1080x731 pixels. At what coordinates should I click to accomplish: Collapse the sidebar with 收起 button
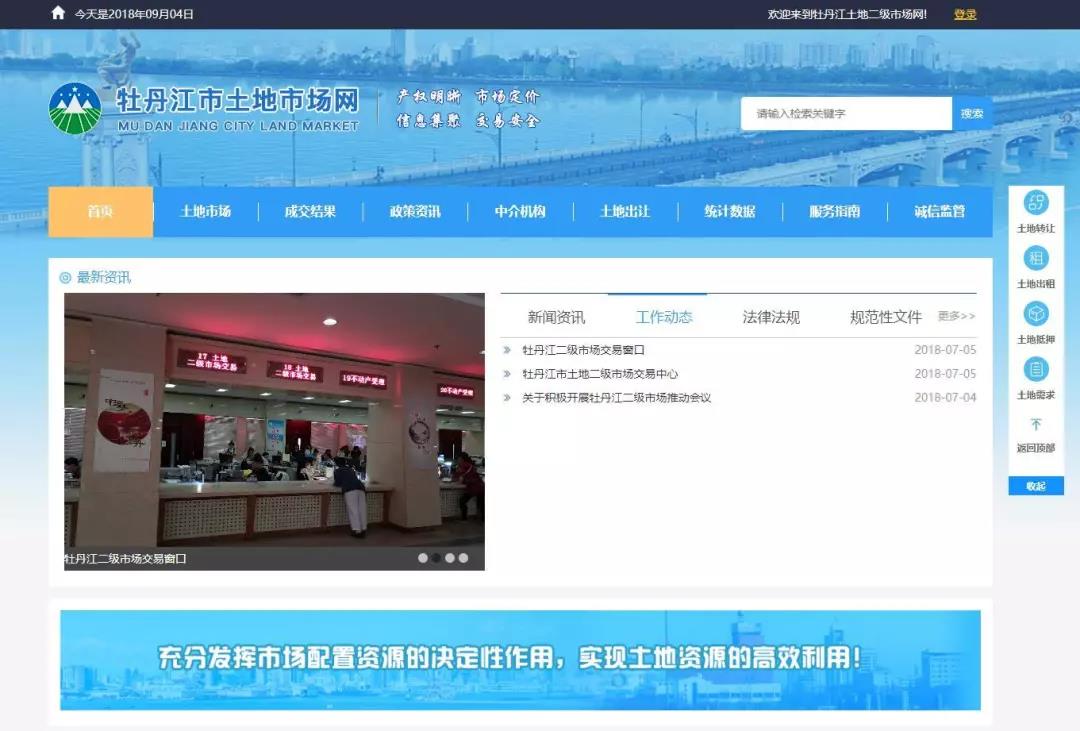tap(1036, 486)
